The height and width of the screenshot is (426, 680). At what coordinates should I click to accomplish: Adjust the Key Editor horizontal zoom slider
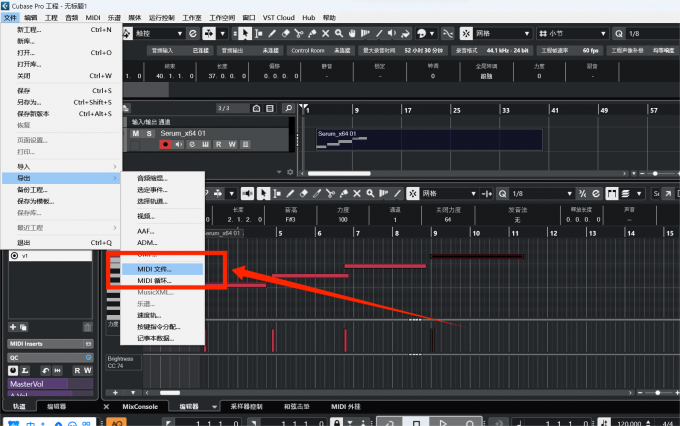[x=658, y=393]
